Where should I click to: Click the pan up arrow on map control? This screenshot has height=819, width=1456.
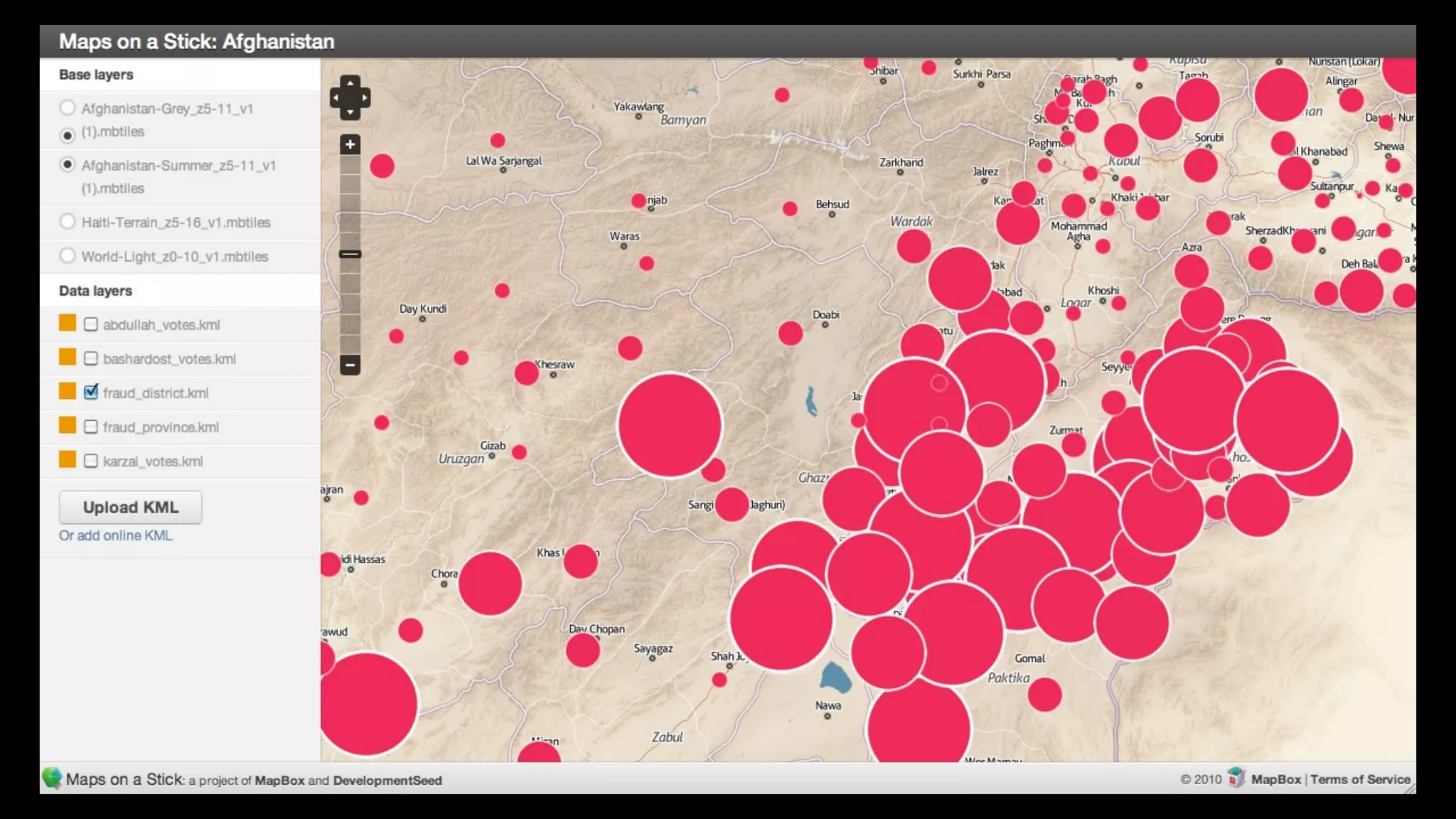(x=350, y=82)
